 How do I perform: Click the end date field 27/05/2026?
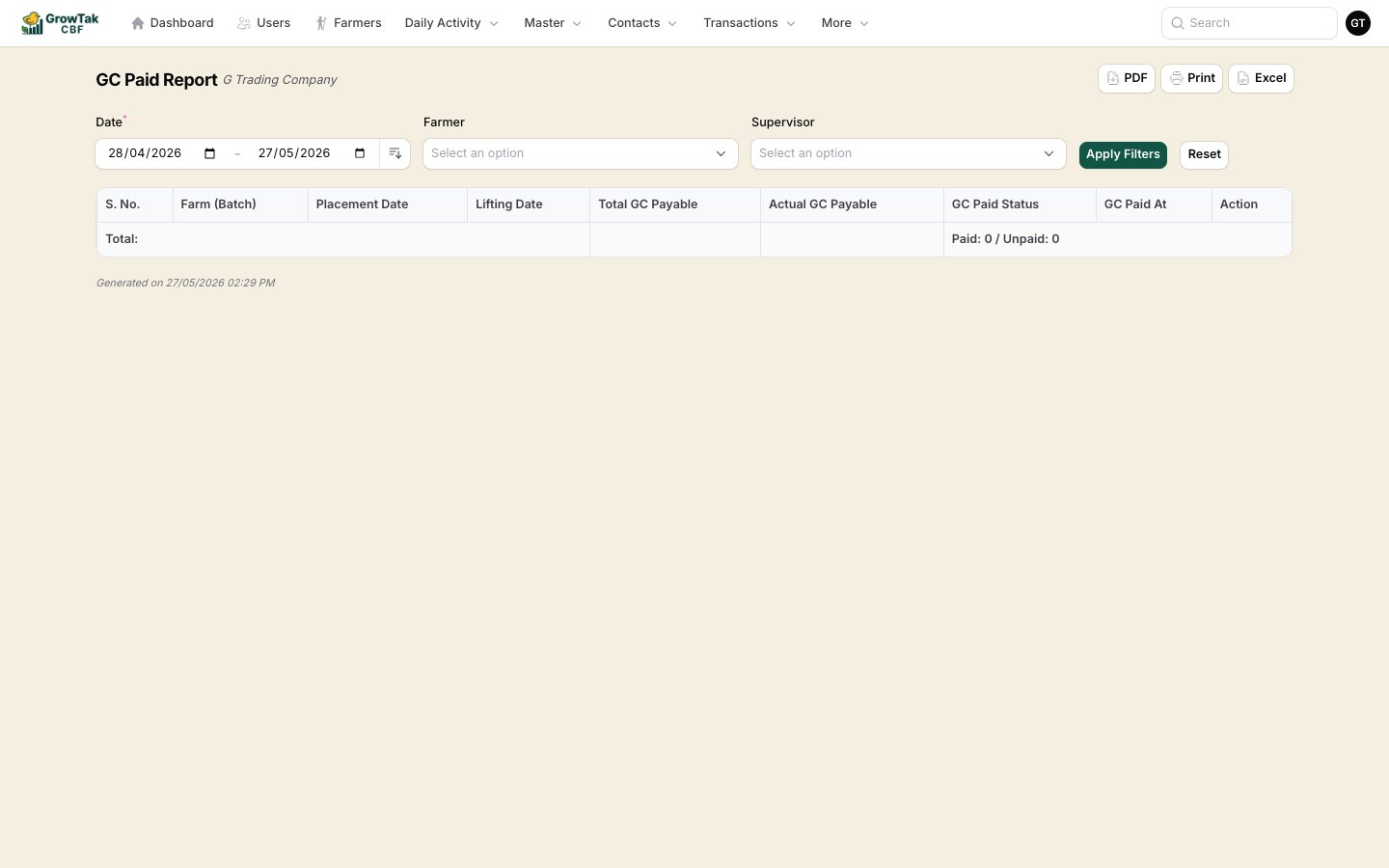tap(294, 153)
